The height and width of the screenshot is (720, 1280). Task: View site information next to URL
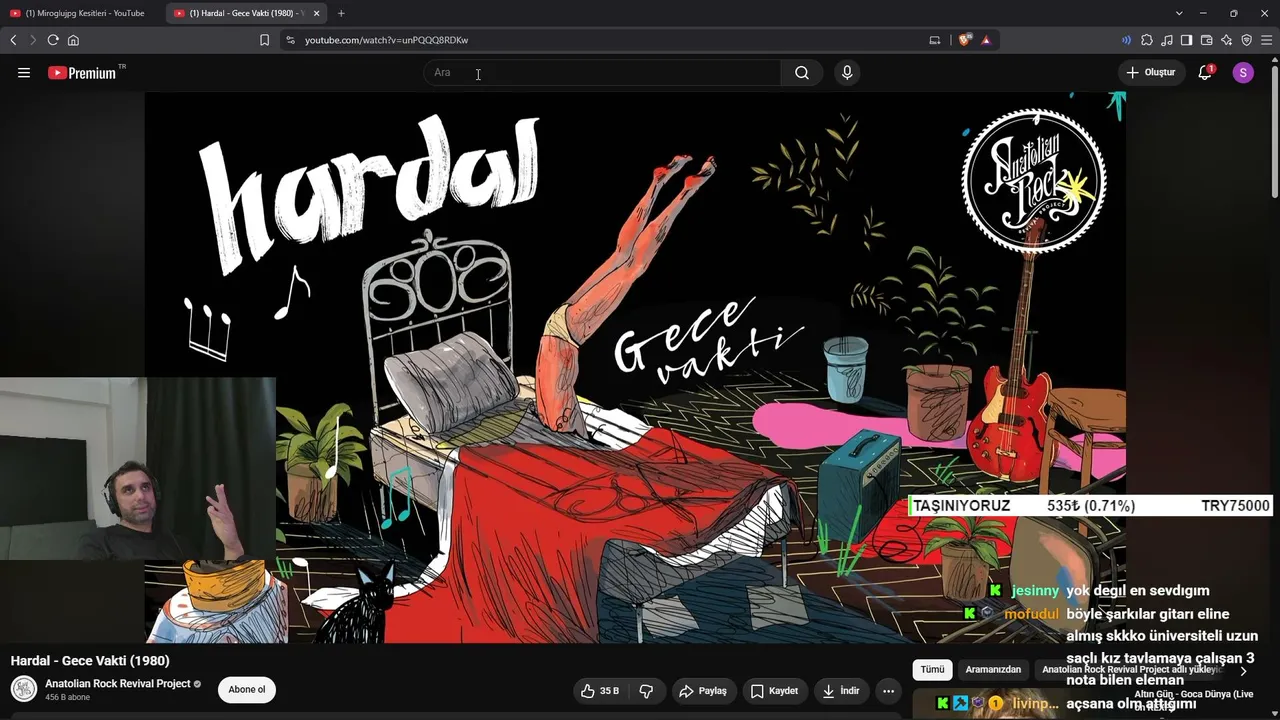pos(290,40)
